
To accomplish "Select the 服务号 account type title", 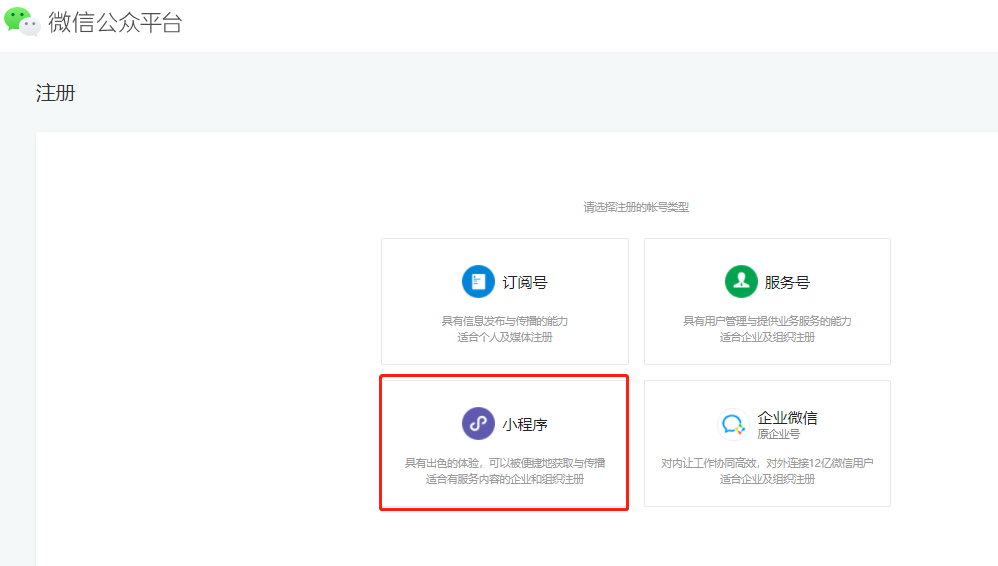I will 787,282.
